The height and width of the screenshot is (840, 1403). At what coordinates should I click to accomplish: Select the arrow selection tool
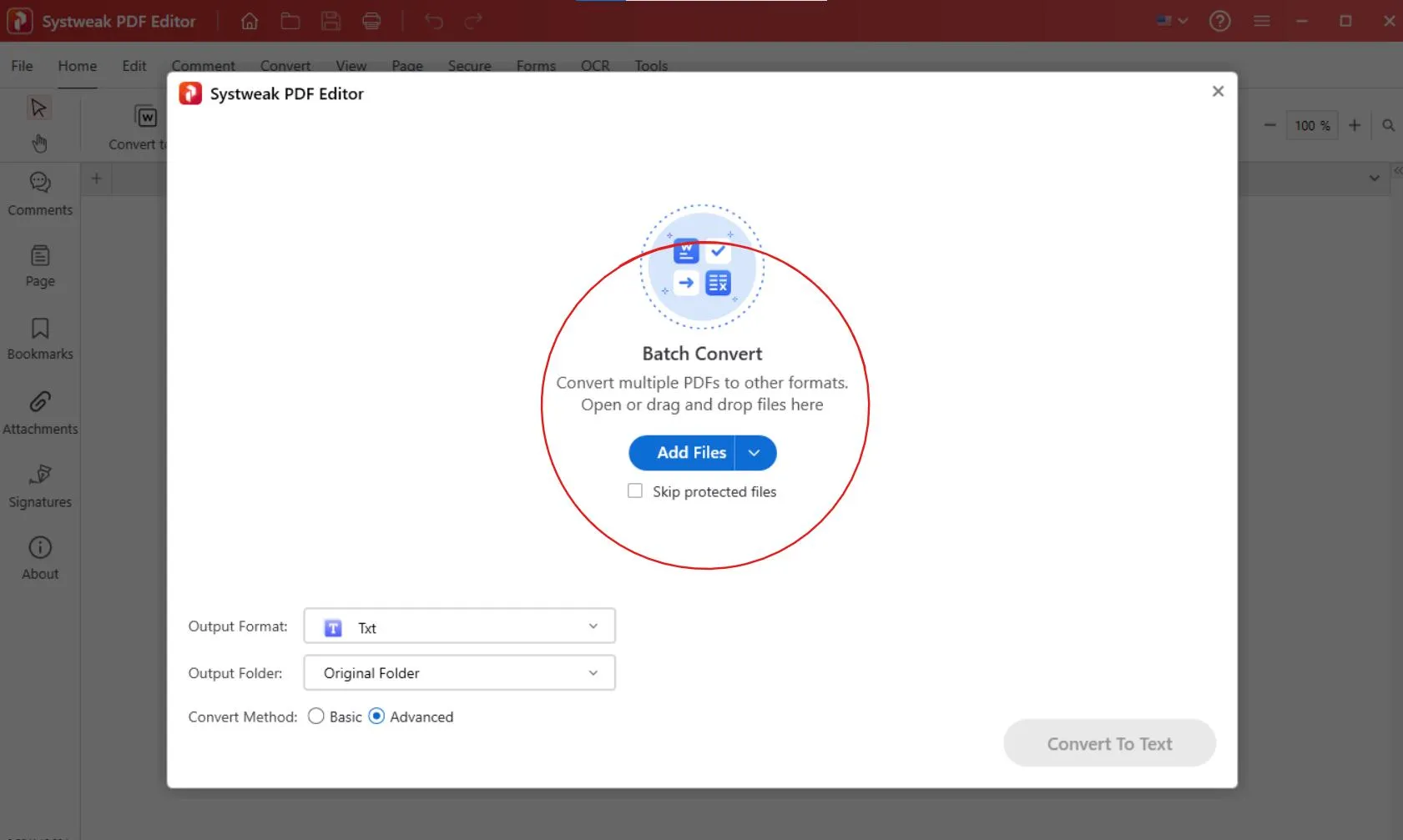coord(38,108)
